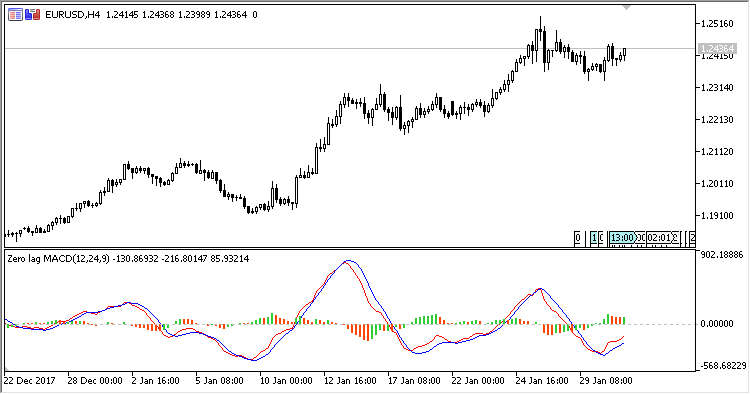Click the 1.19100 price scale value
This screenshot has height=394, width=750.
717,216
